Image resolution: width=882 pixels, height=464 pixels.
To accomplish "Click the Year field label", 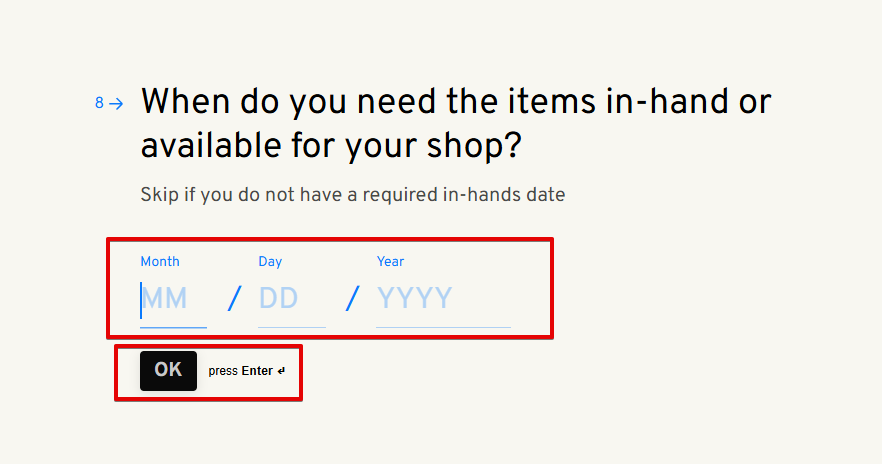I will pyautogui.click(x=390, y=262).
